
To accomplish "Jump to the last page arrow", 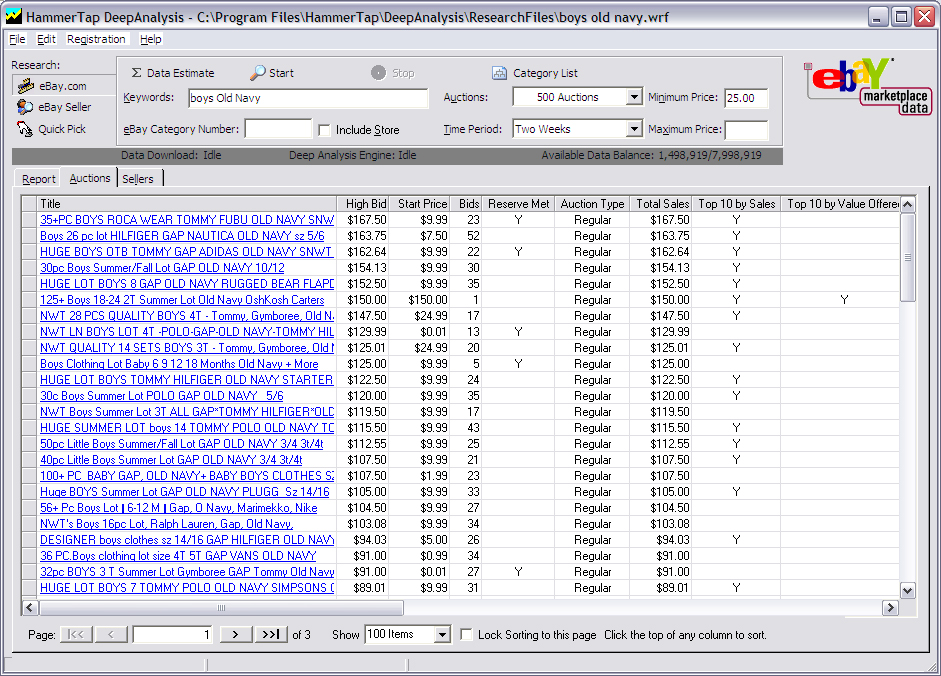I will (271, 634).
